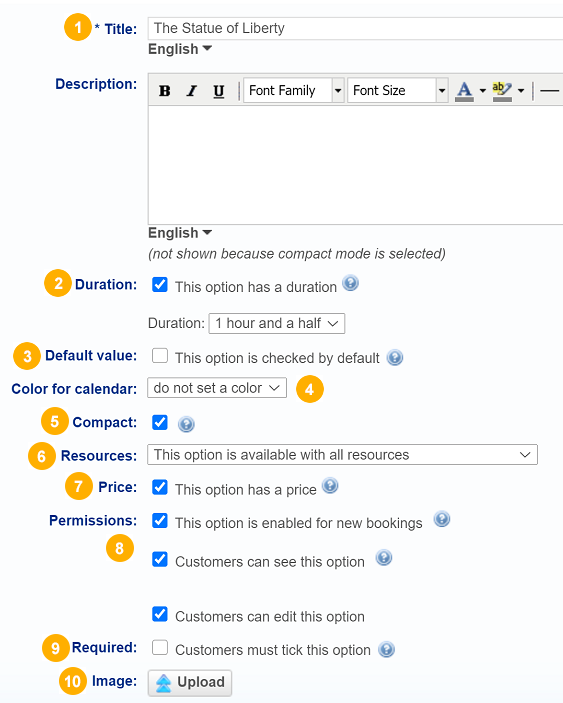This screenshot has height=703, width=563.
Task: Uncheck This option has a duration
Action: point(160,285)
